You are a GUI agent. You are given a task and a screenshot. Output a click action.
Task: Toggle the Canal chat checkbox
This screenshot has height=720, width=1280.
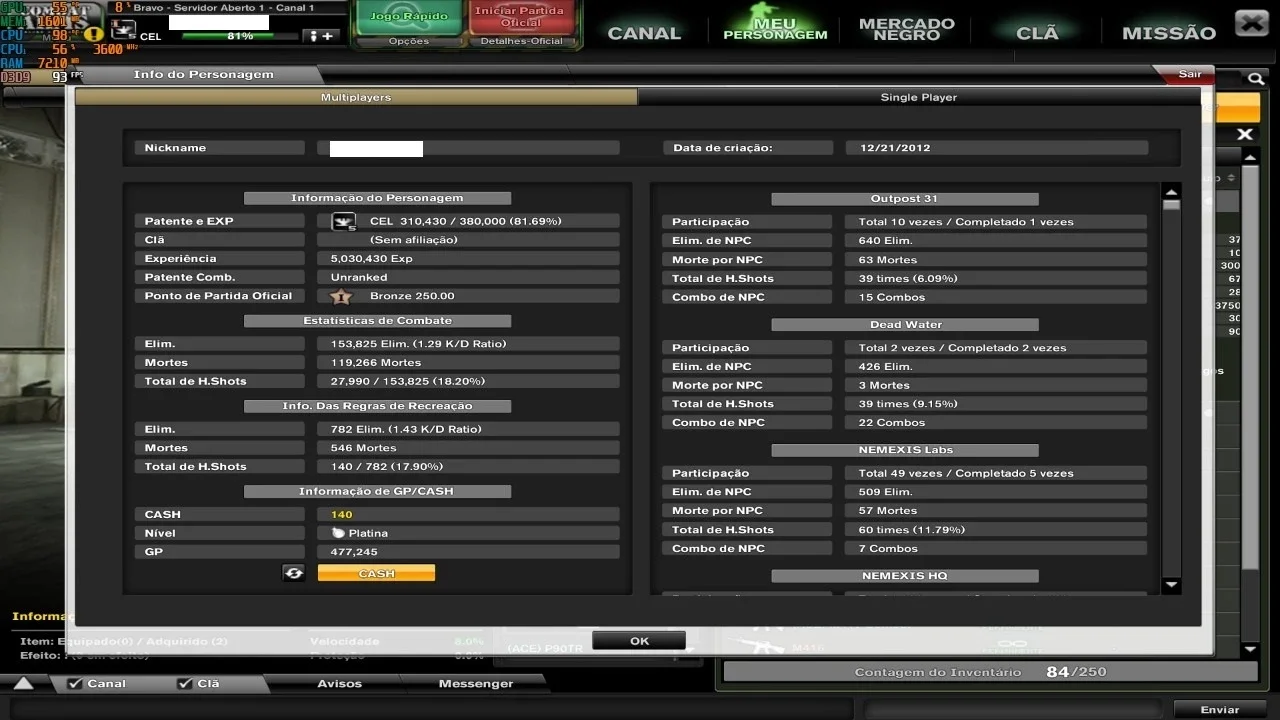pos(74,684)
